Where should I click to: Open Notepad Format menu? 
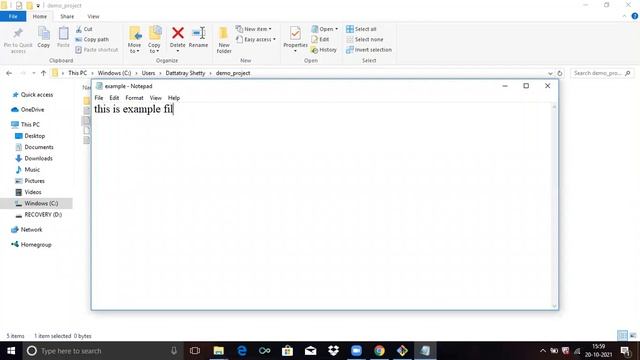point(134,98)
